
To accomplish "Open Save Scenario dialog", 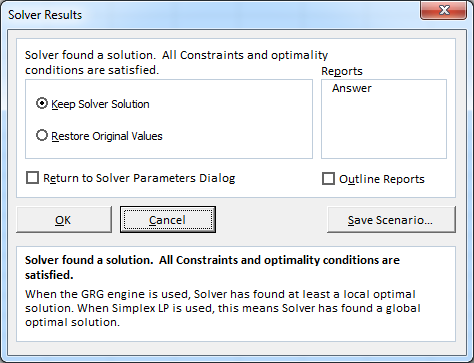I will coord(391,220).
